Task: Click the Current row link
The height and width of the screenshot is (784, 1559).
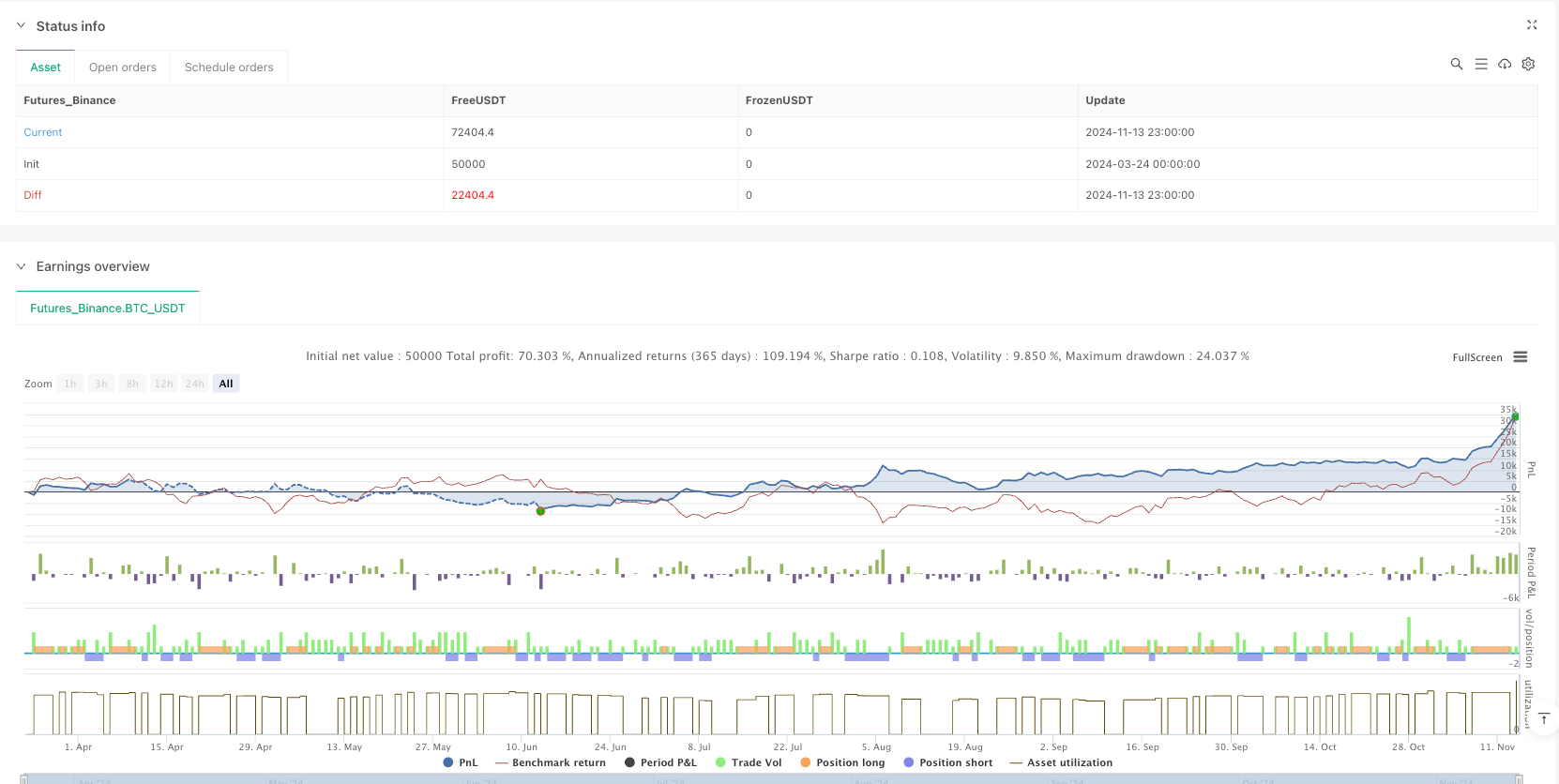Action: tap(43, 132)
